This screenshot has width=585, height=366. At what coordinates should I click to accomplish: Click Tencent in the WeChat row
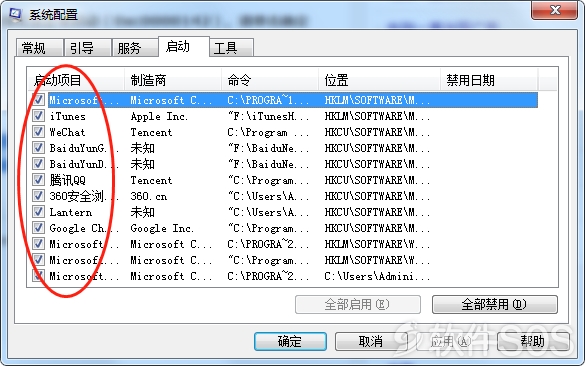[x=151, y=132]
